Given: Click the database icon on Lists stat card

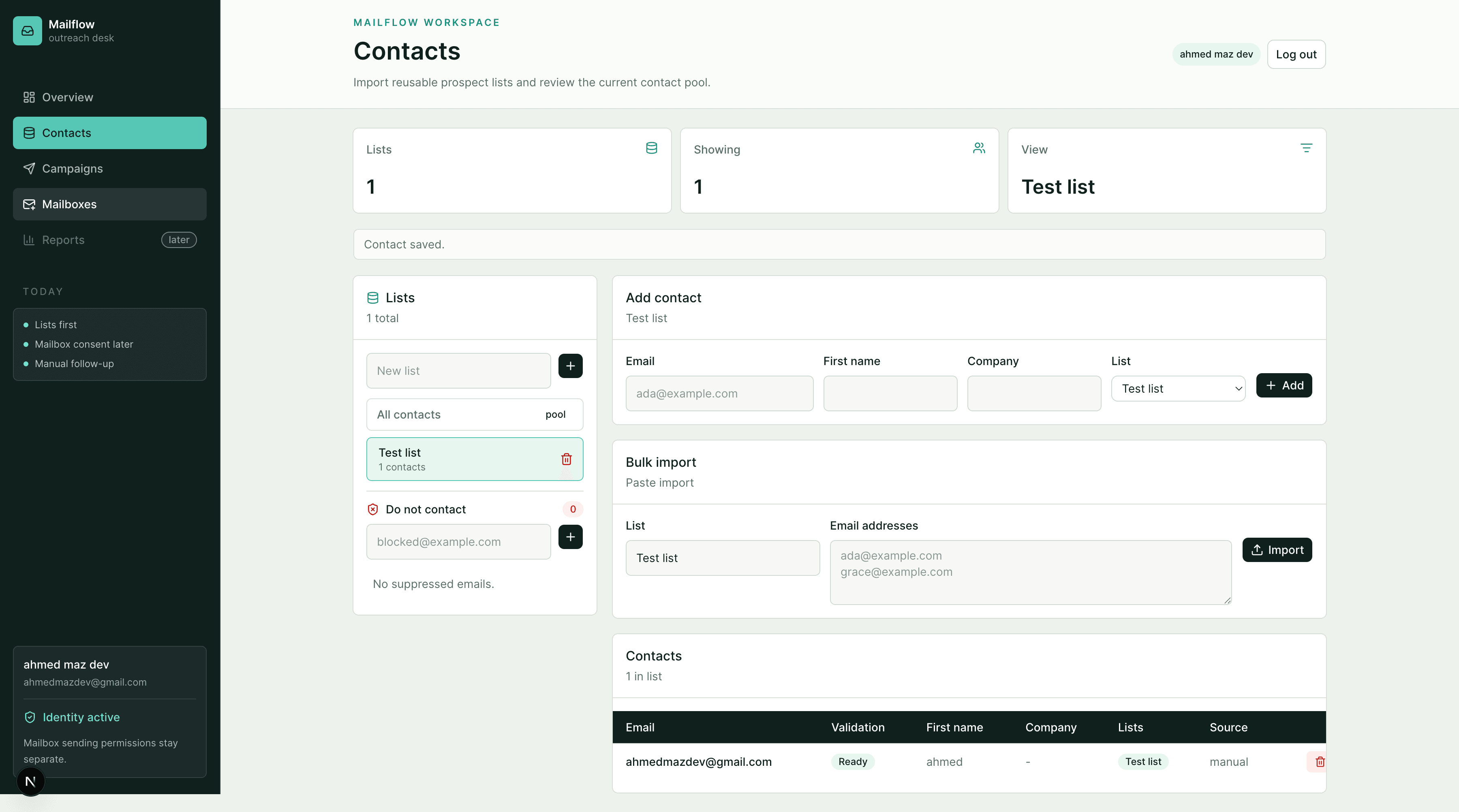Looking at the screenshot, I should tap(651, 148).
